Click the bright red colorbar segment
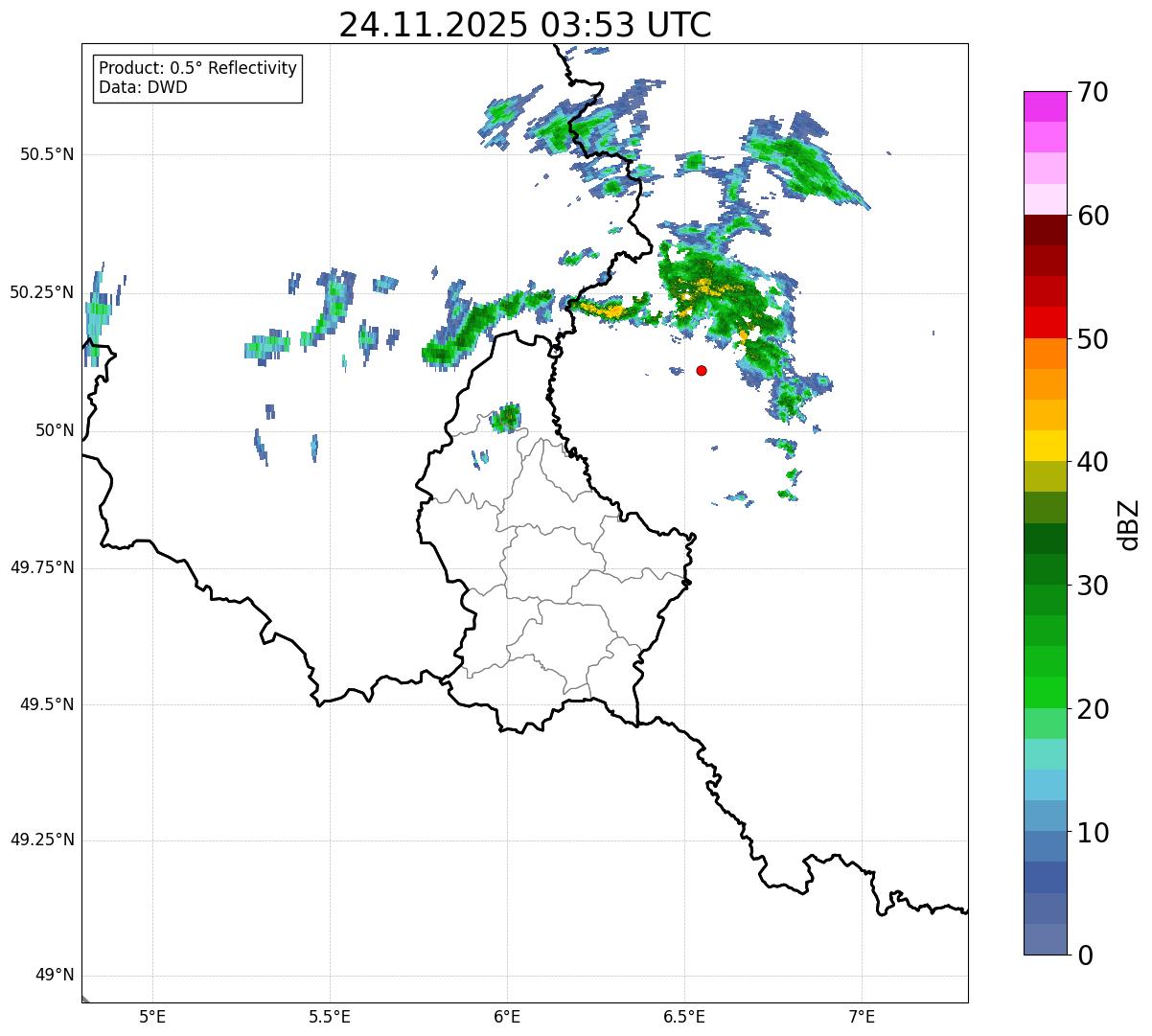 coord(1046,322)
